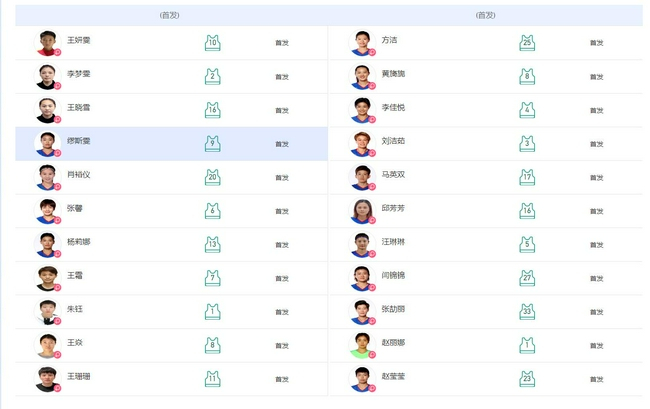The height and width of the screenshot is (409, 650).
Task: Click the pink badge on 王霜's avatar
Action: [x=57, y=288]
